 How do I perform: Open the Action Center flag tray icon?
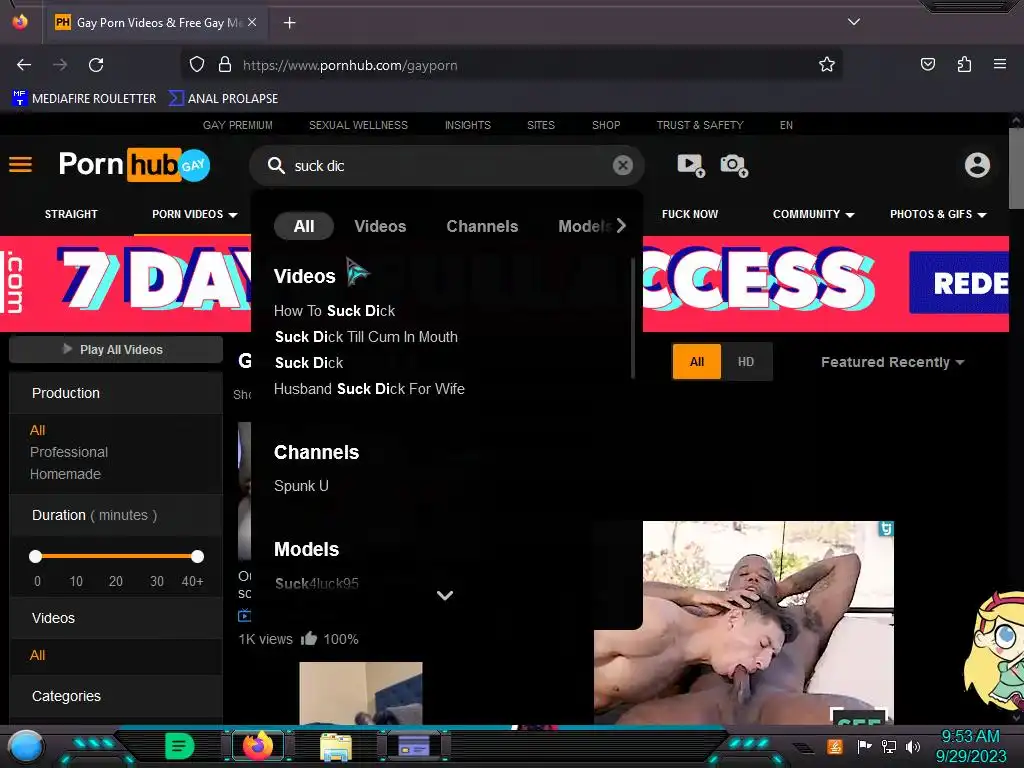pos(865,746)
